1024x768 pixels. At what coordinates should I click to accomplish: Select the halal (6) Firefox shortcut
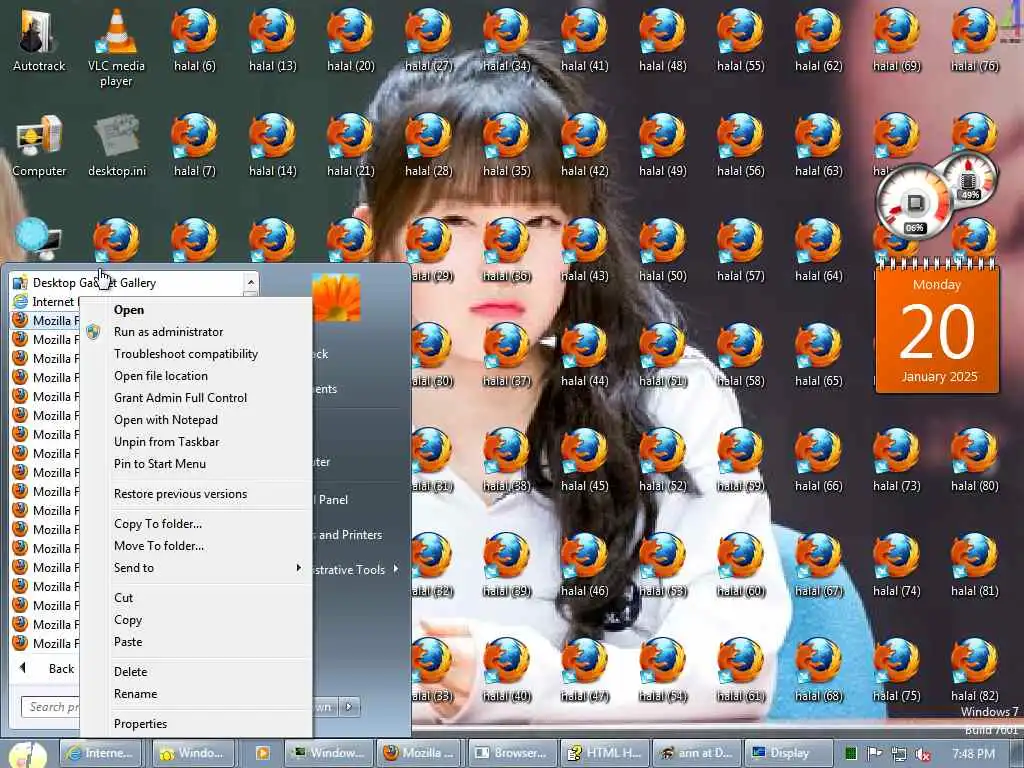(195, 39)
